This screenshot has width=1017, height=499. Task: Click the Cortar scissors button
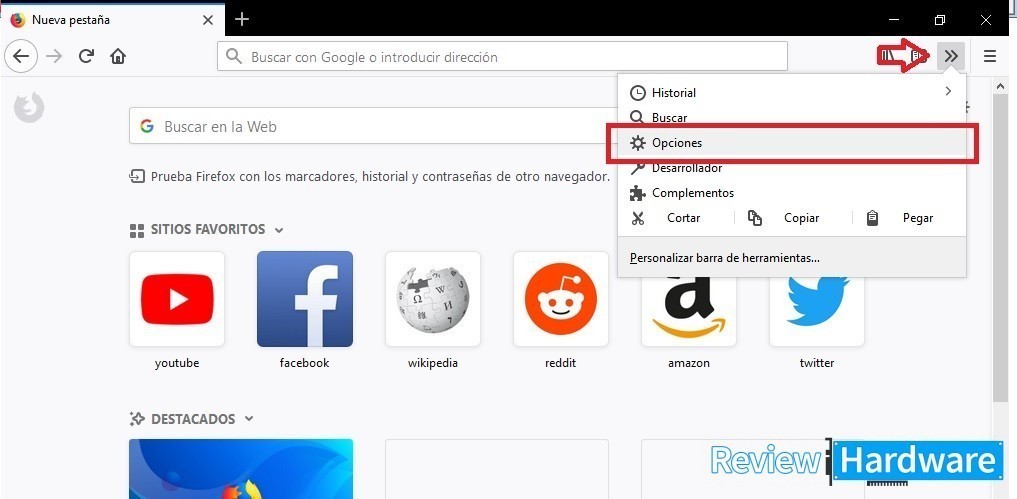(676, 218)
